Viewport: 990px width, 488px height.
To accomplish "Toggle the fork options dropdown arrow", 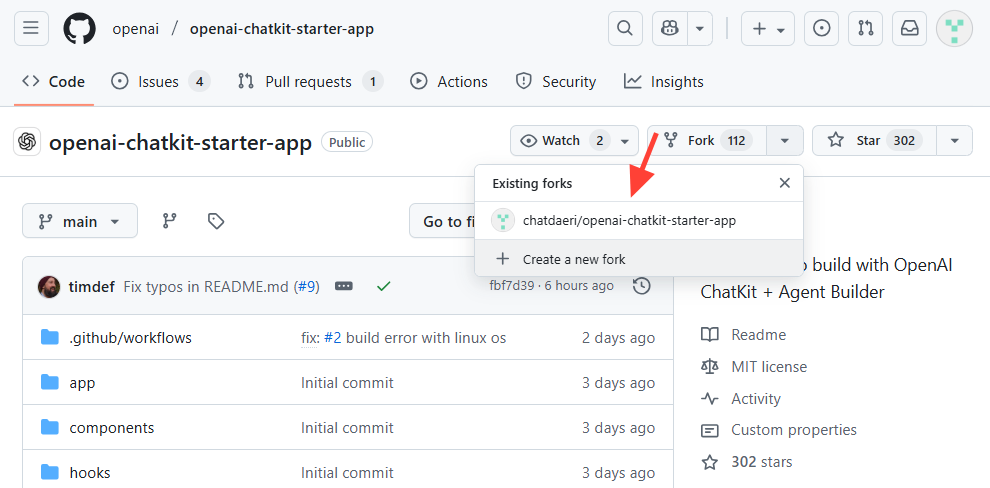I will [x=785, y=140].
